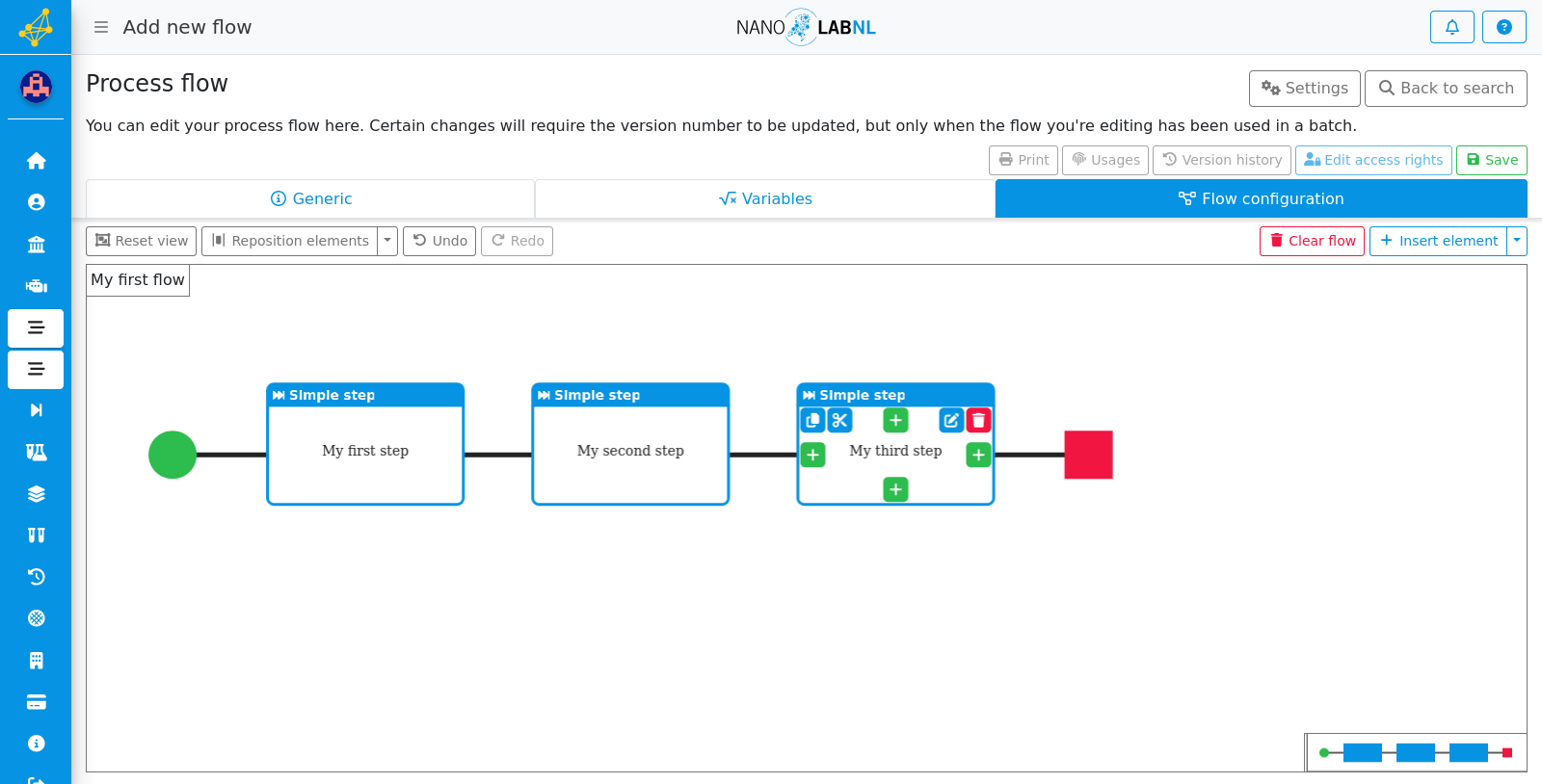Click the Reposition elements button
Image resolution: width=1542 pixels, height=784 pixels.
290,241
